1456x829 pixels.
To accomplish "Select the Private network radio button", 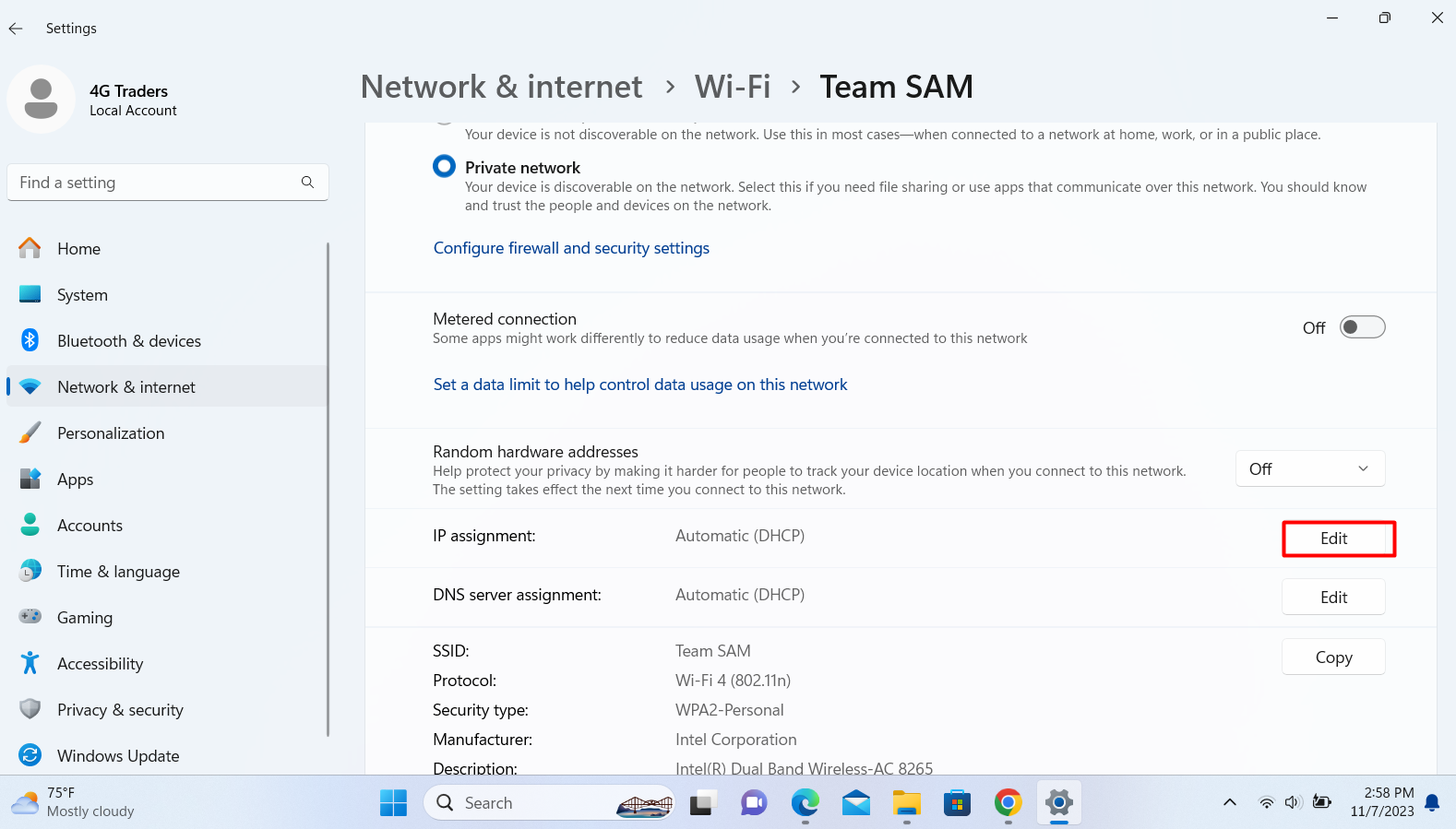I will tap(444, 166).
